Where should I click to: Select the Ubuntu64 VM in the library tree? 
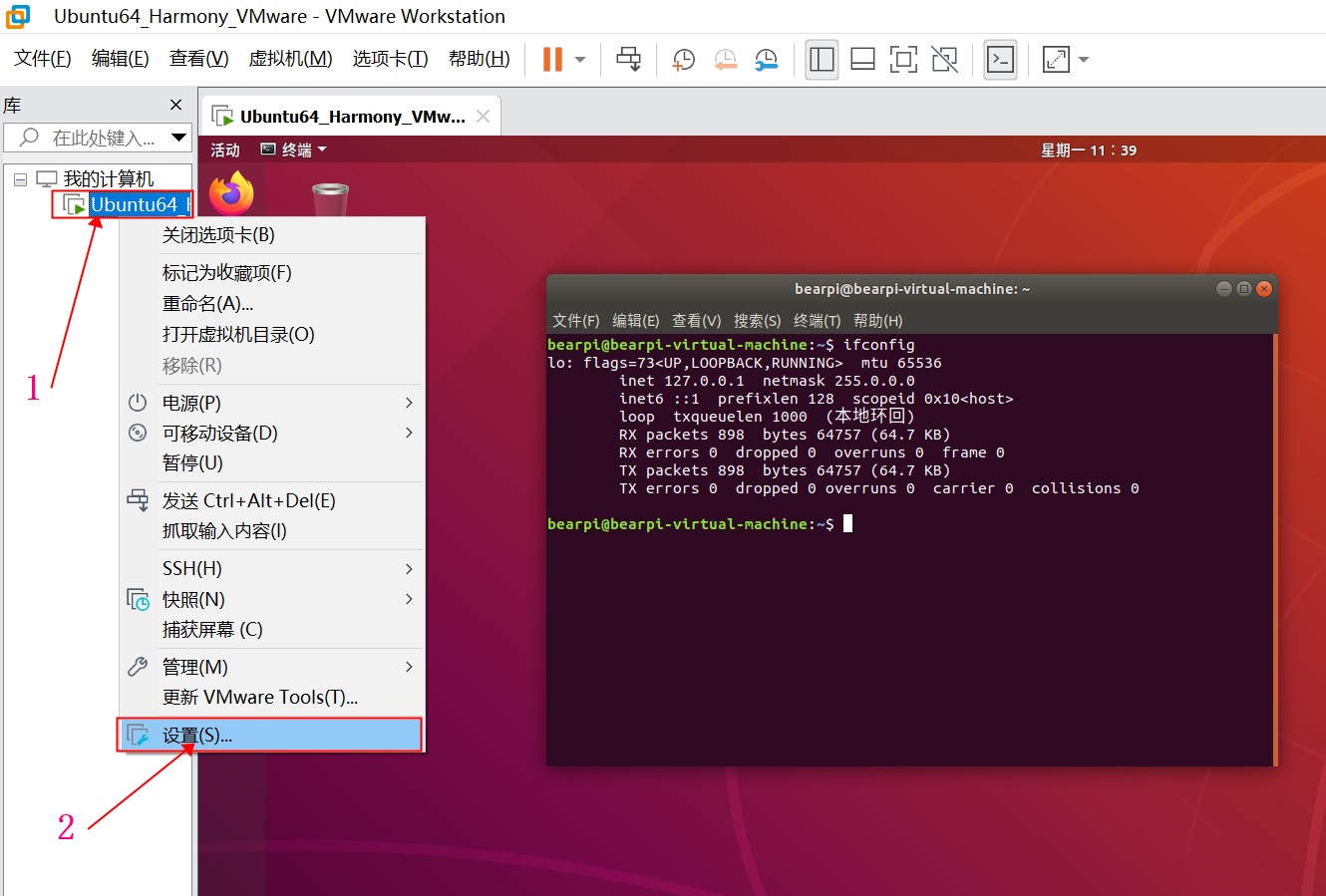point(140,205)
